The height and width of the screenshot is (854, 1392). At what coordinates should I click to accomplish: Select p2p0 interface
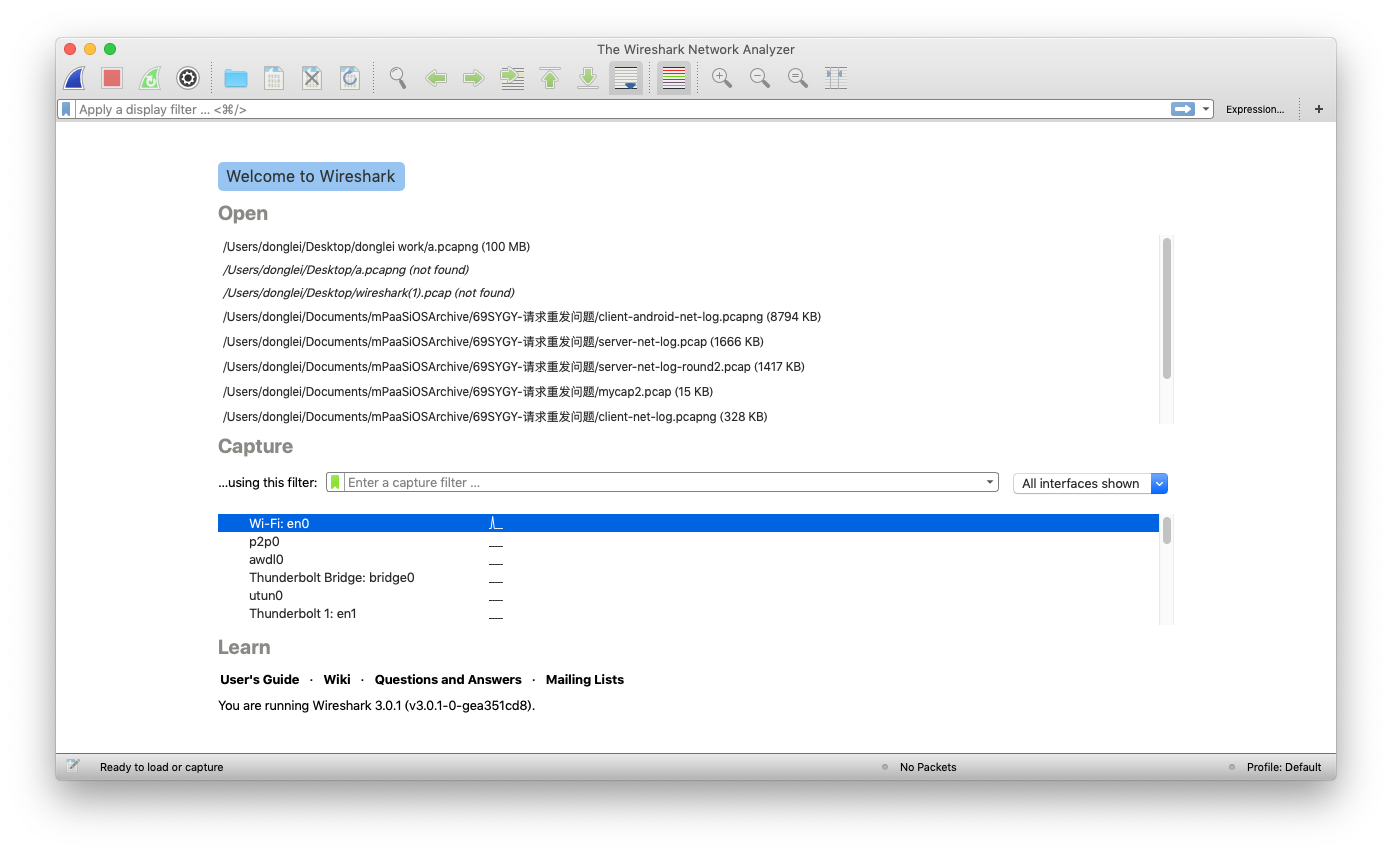tap(688, 542)
